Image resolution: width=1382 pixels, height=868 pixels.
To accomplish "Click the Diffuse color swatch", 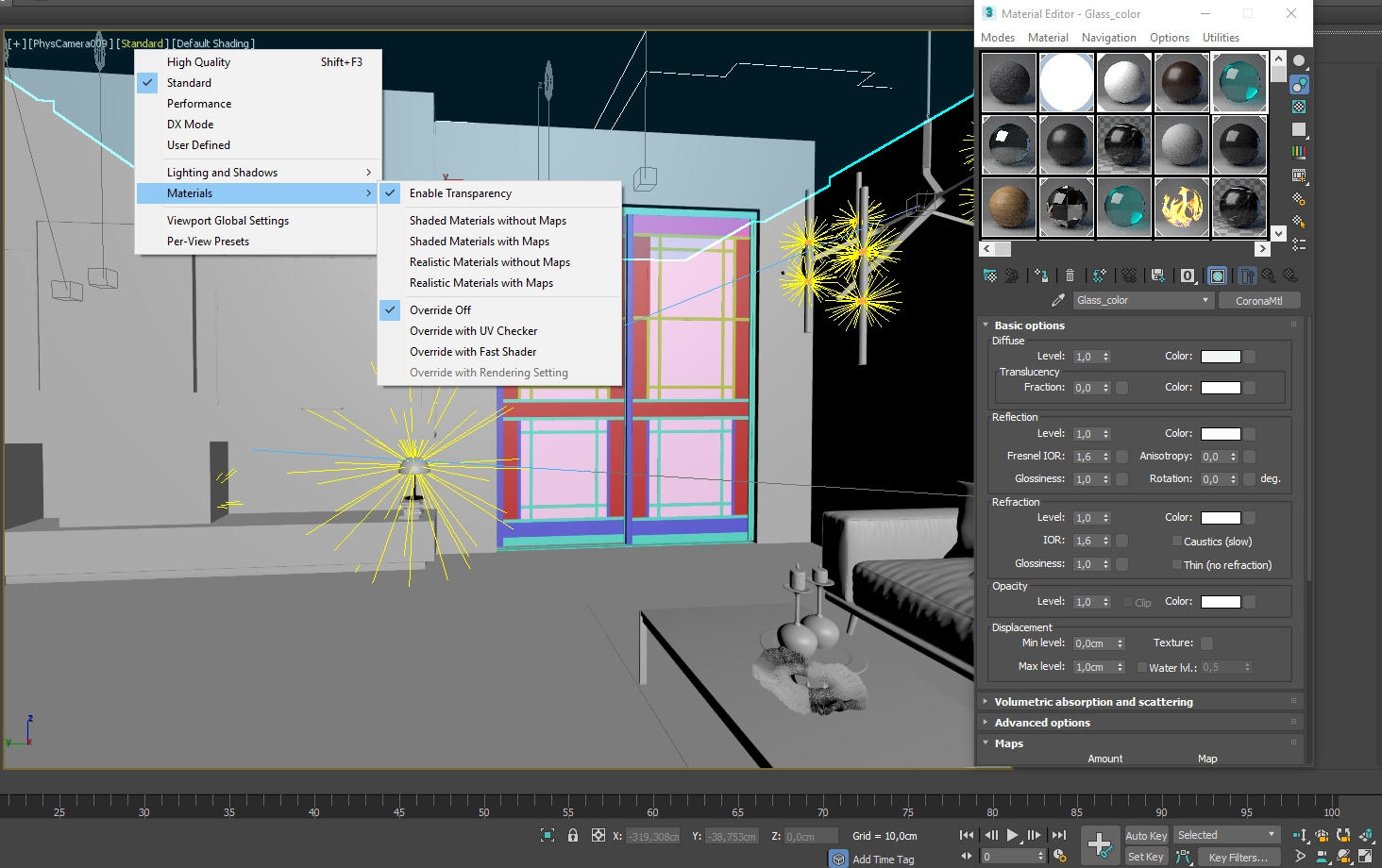I will click(1220, 357).
